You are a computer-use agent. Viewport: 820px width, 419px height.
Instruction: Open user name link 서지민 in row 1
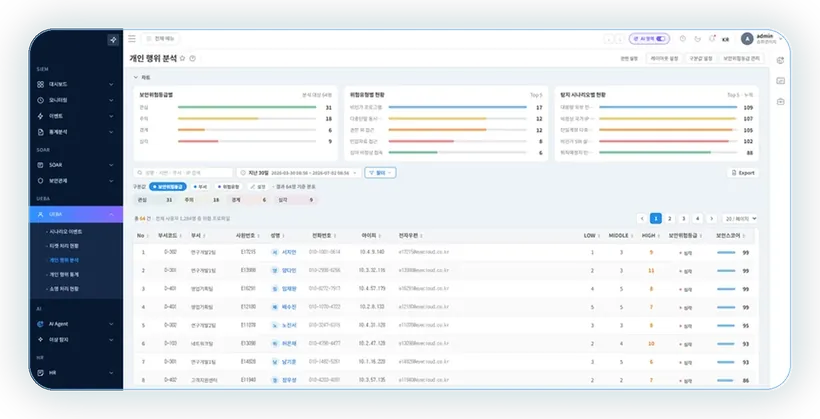(x=289, y=252)
